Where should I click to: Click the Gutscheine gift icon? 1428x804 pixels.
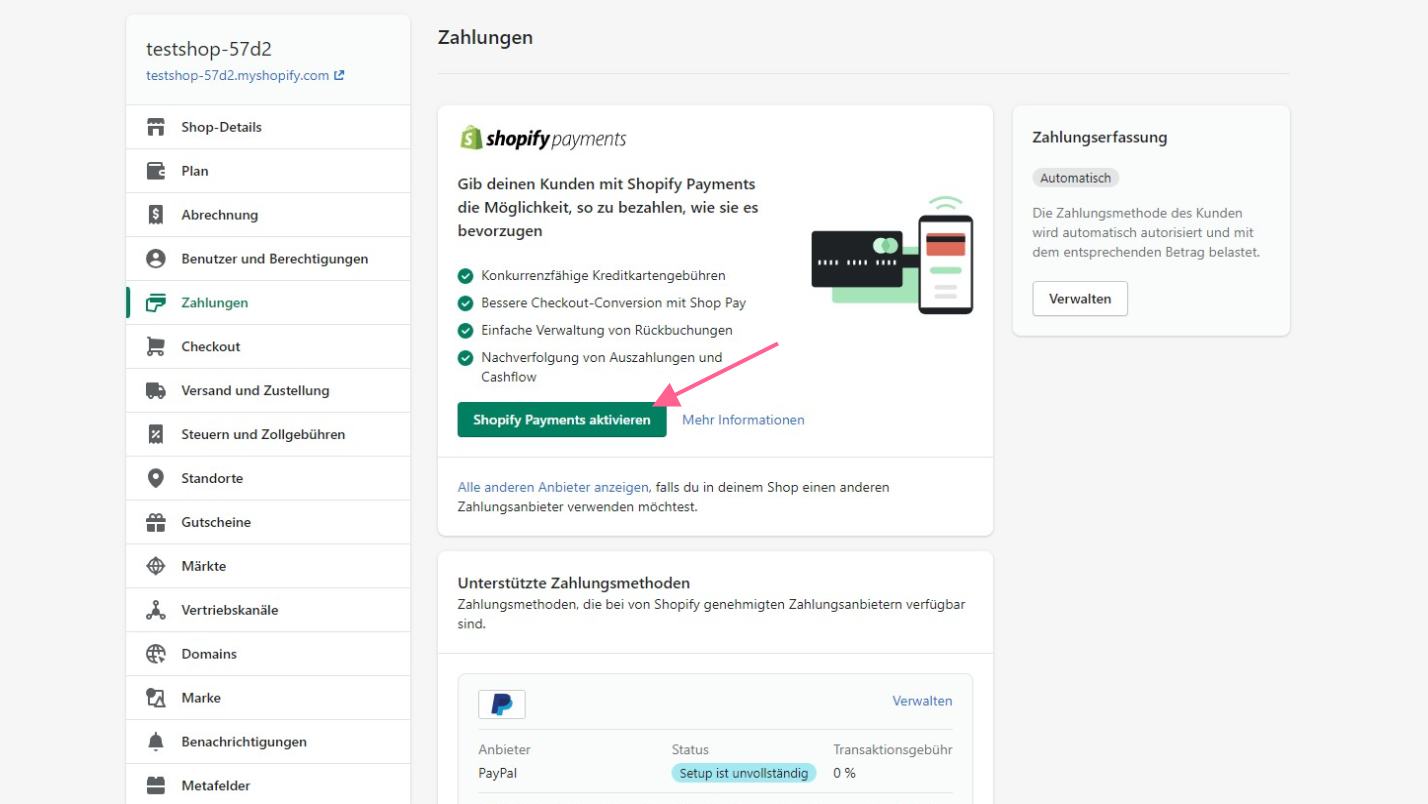tap(155, 523)
